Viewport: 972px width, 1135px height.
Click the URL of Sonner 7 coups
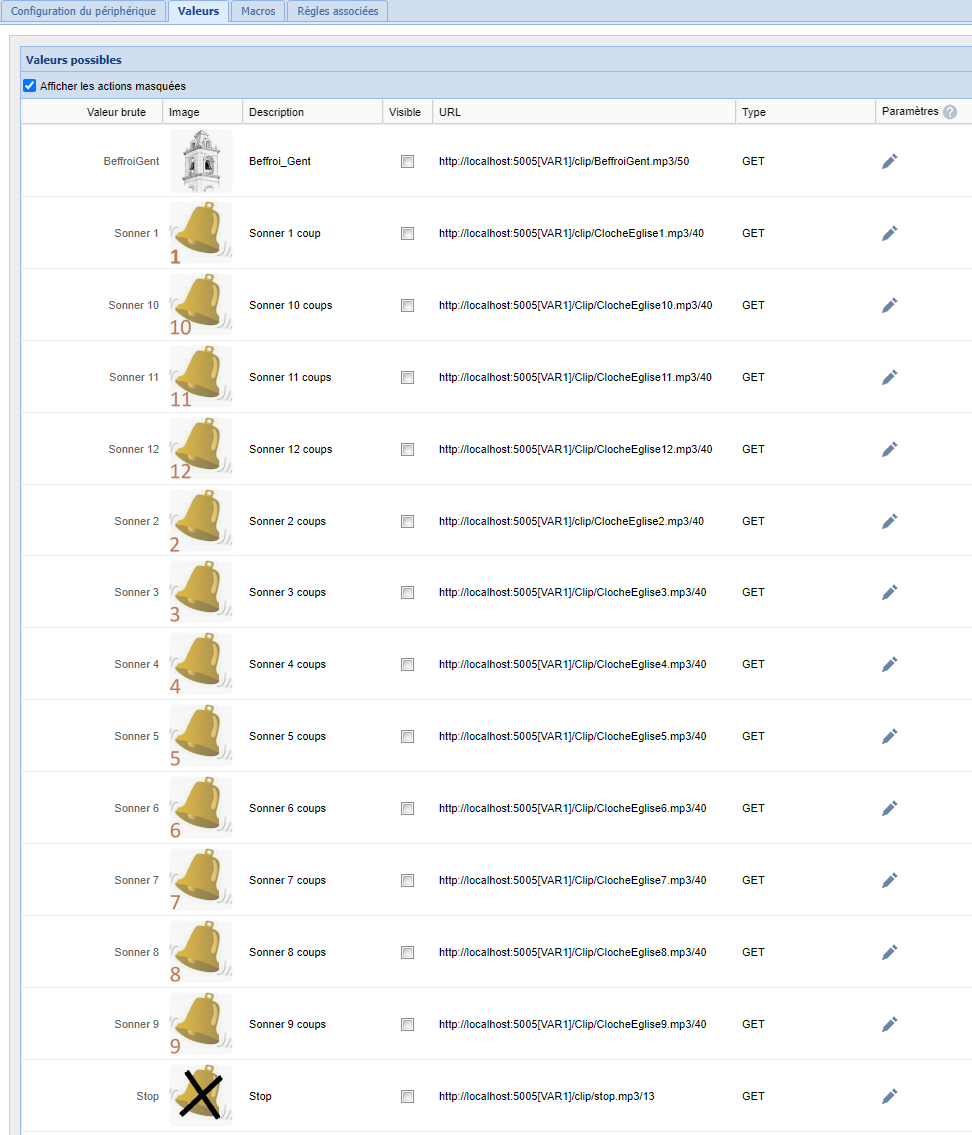coord(572,880)
